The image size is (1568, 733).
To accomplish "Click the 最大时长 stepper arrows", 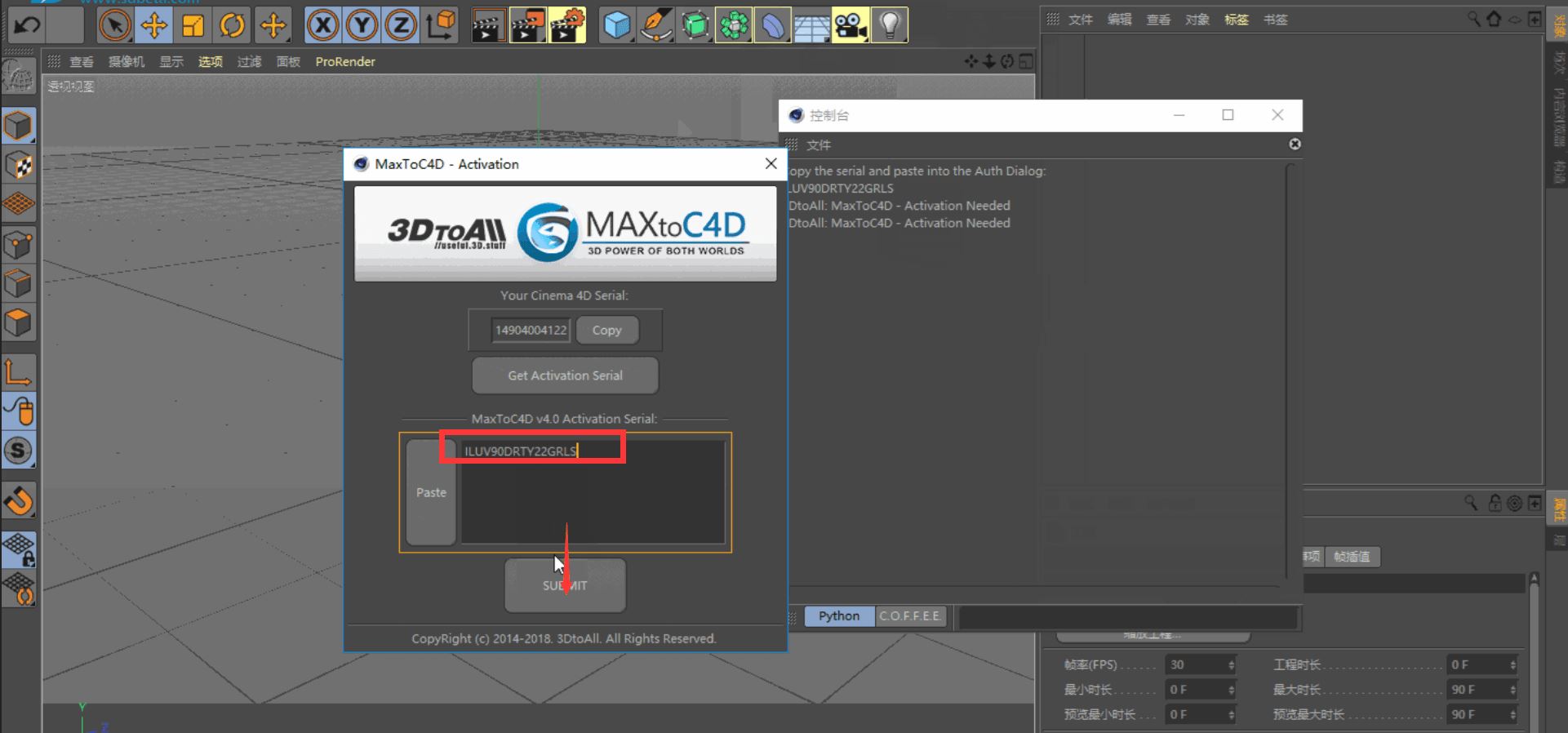I will point(1512,690).
